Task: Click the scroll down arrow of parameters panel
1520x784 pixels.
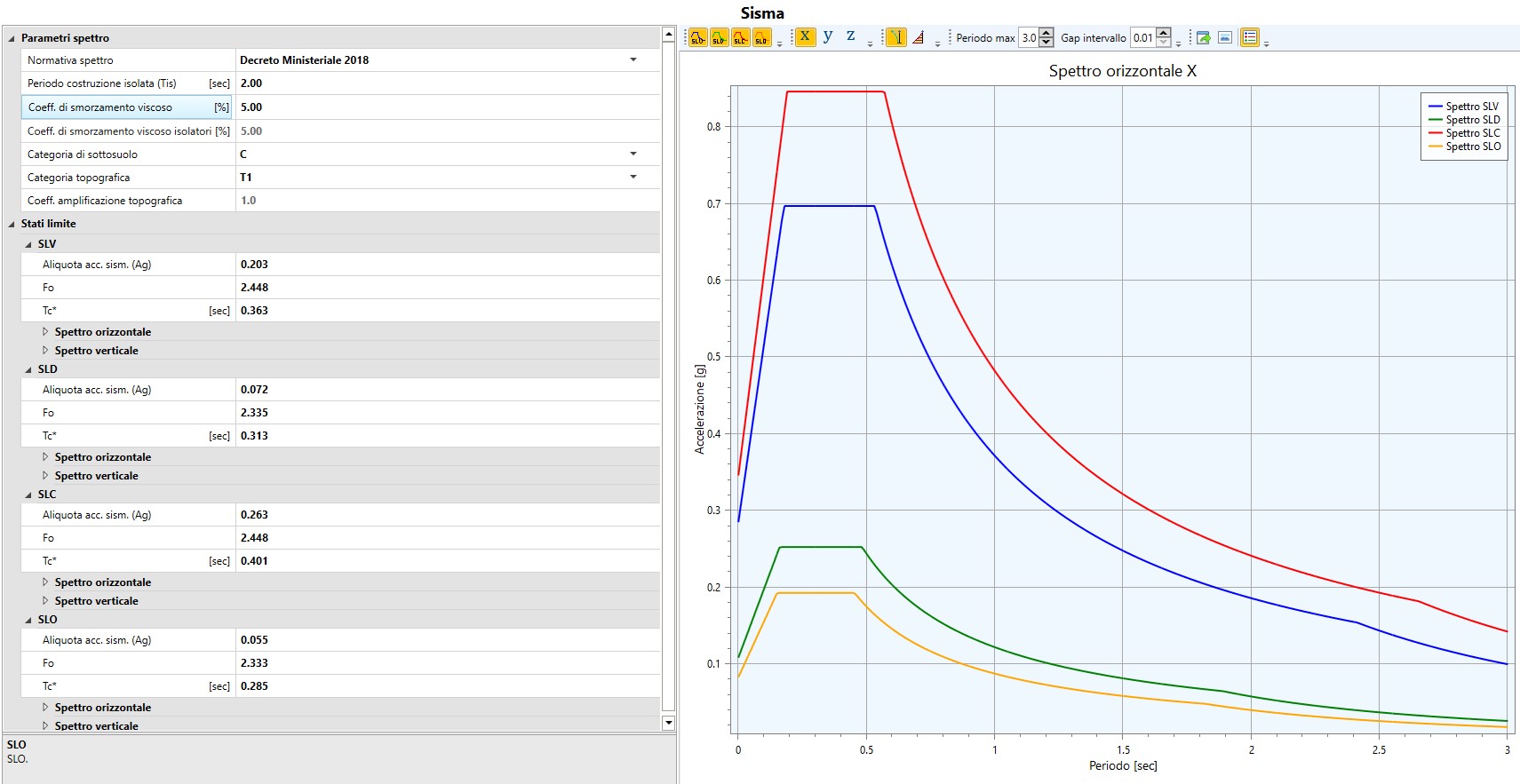Action: coord(669,723)
